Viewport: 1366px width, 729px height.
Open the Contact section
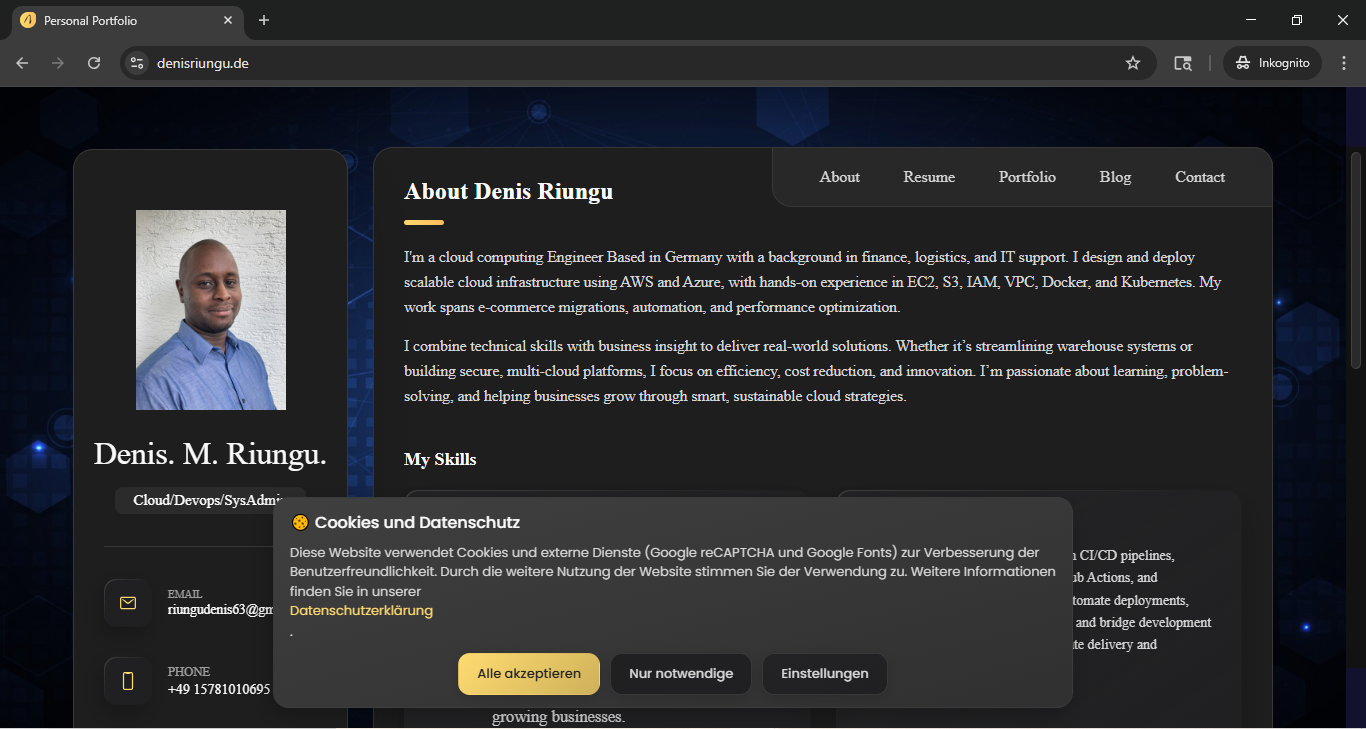click(x=1199, y=177)
